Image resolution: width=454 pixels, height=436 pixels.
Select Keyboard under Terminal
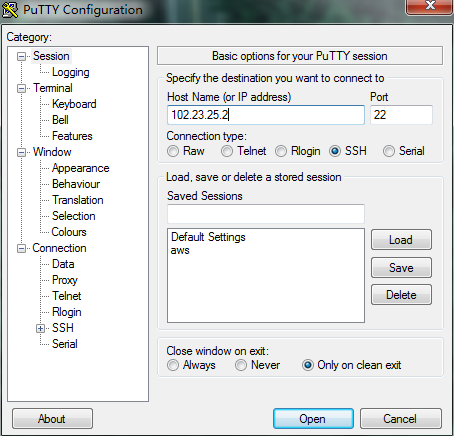74,104
